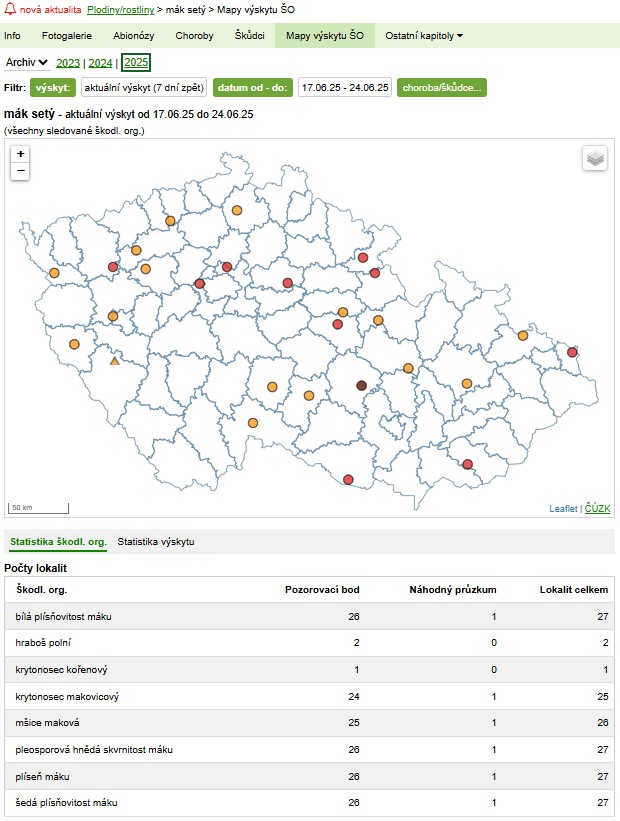Open the map layers control icon
620x821 pixels.
pyautogui.click(x=595, y=158)
